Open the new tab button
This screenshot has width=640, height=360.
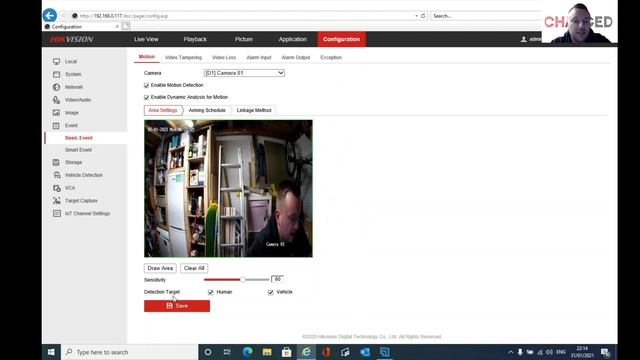point(126,27)
